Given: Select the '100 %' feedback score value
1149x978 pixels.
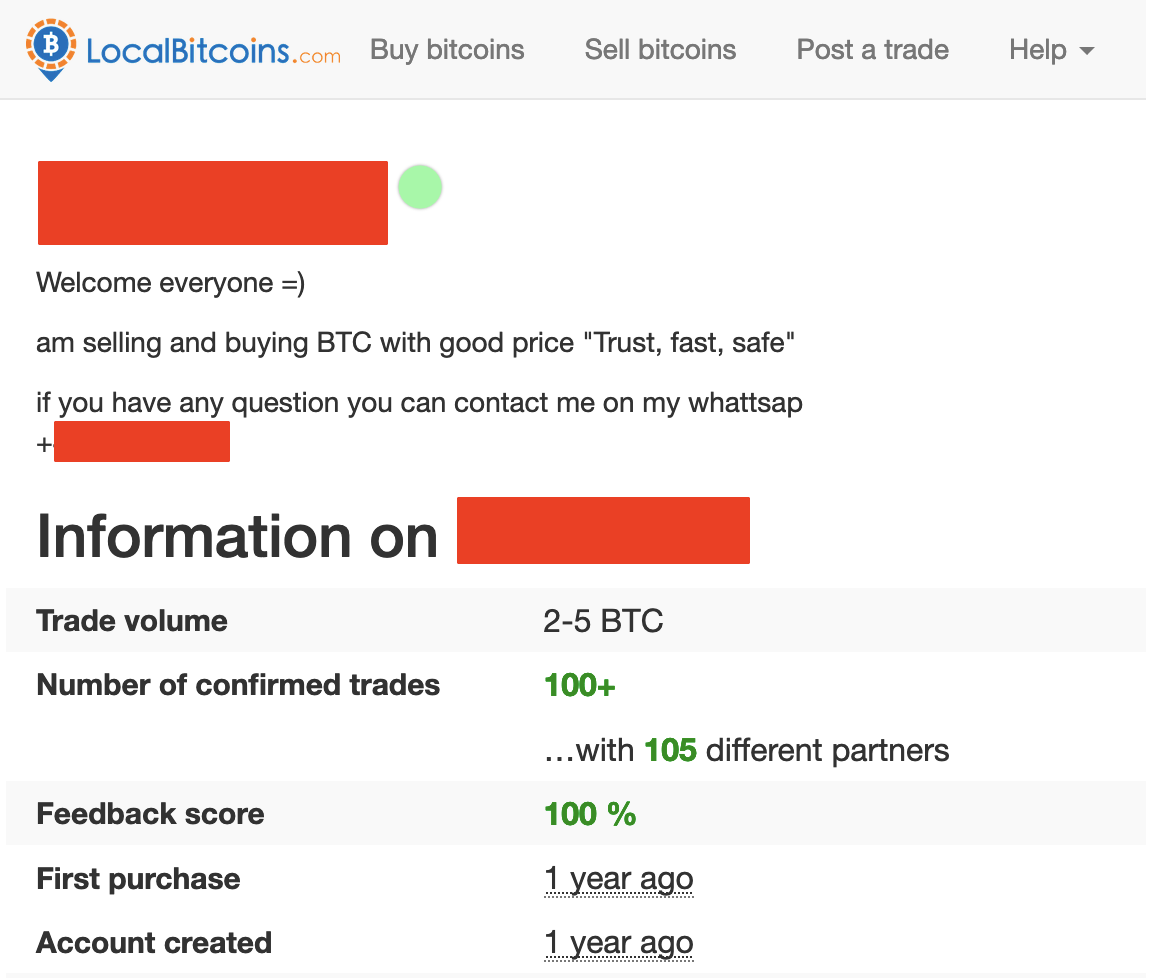Looking at the screenshot, I should tap(590, 815).
